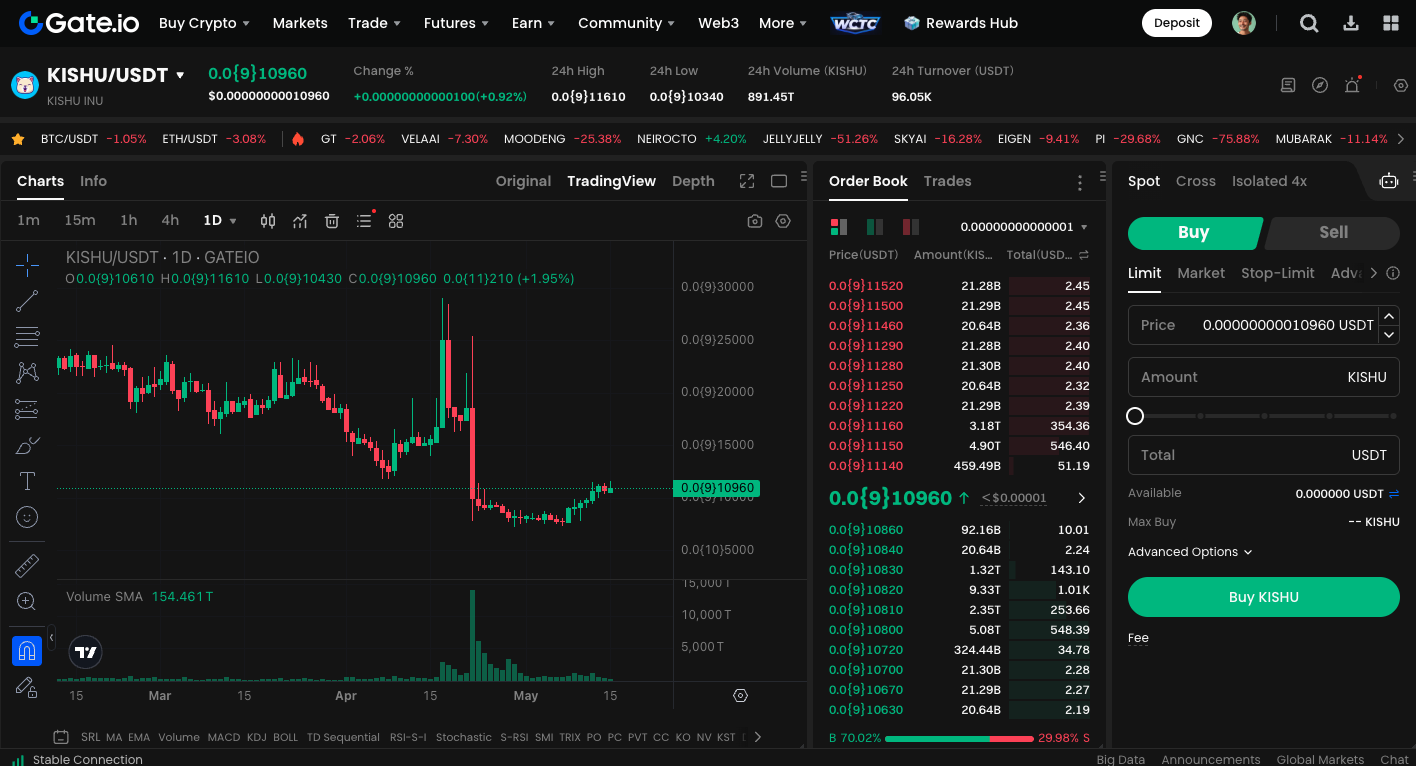1416x766 pixels.
Task: Select the crosshair cursor tool
Action: [x=27, y=264]
